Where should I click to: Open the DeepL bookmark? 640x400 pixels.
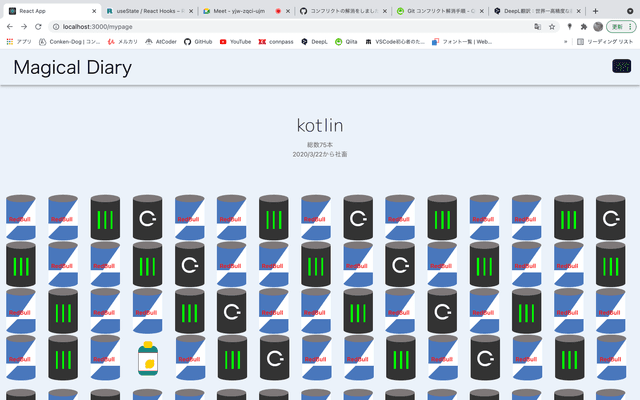[x=314, y=42]
